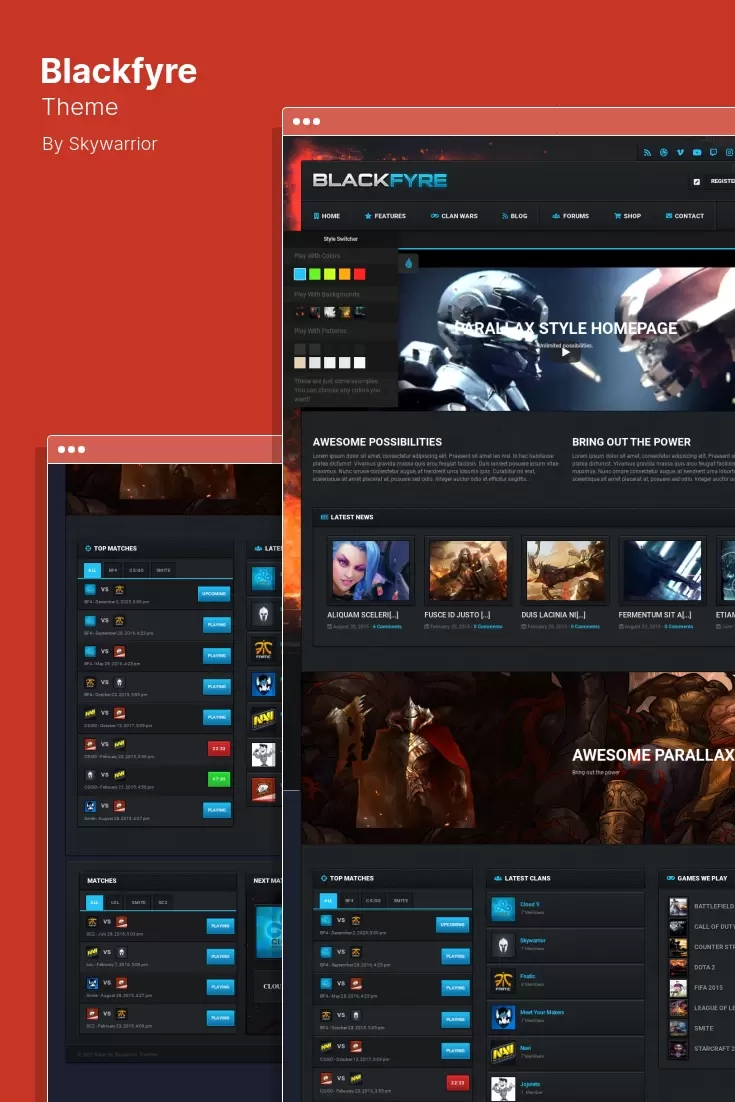
Task: Click the Battlefield game icon in Games We Play
Action: [678, 907]
